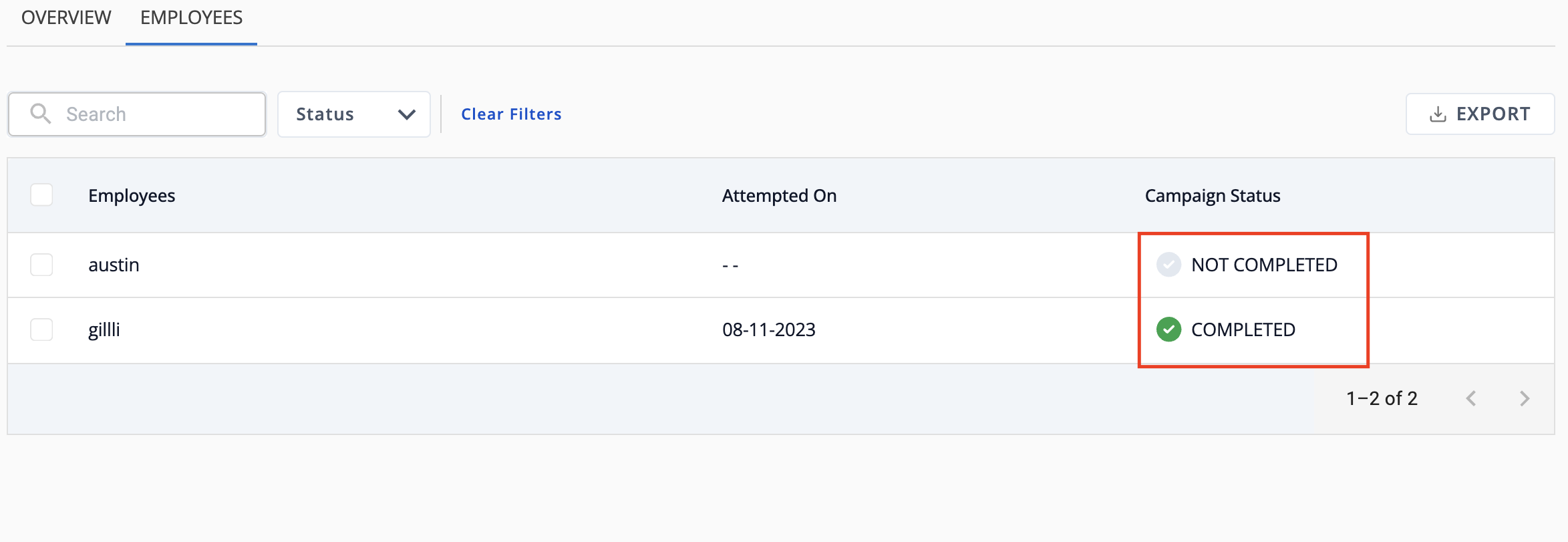Viewport: 1568px width, 542px height.
Task: Focus the Search input field
Action: point(137,114)
